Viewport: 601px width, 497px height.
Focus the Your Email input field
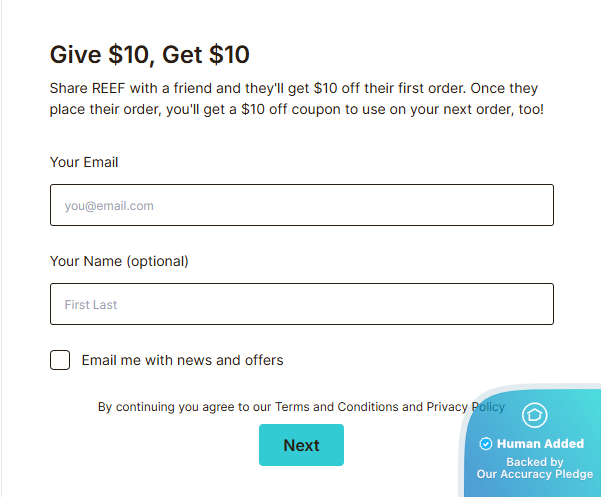(x=301, y=205)
